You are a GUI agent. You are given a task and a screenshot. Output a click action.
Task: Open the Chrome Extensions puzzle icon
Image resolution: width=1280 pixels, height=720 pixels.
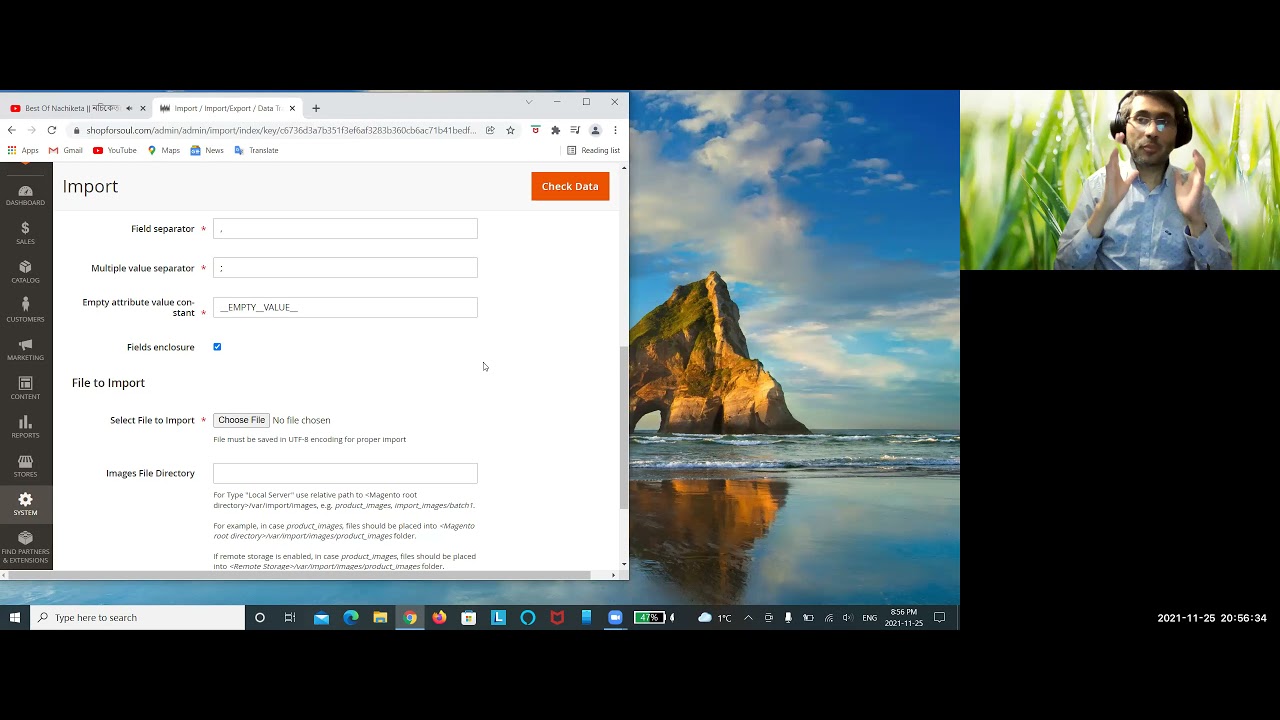click(555, 130)
